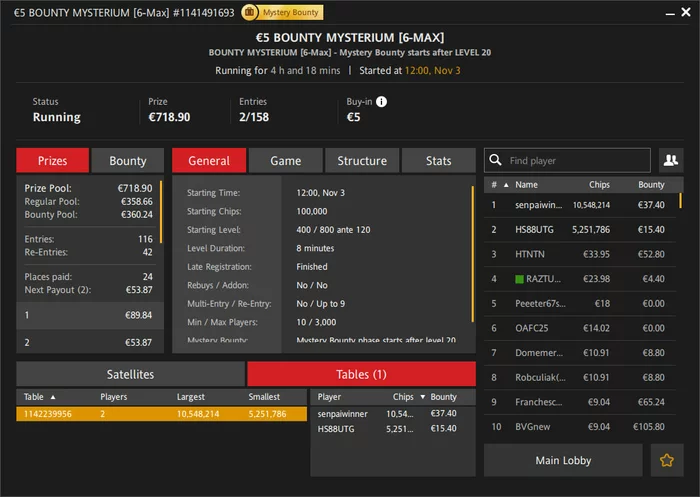Show the Satellites tab
The height and width of the screenshot is (497, 700).
tap(130, 374)
